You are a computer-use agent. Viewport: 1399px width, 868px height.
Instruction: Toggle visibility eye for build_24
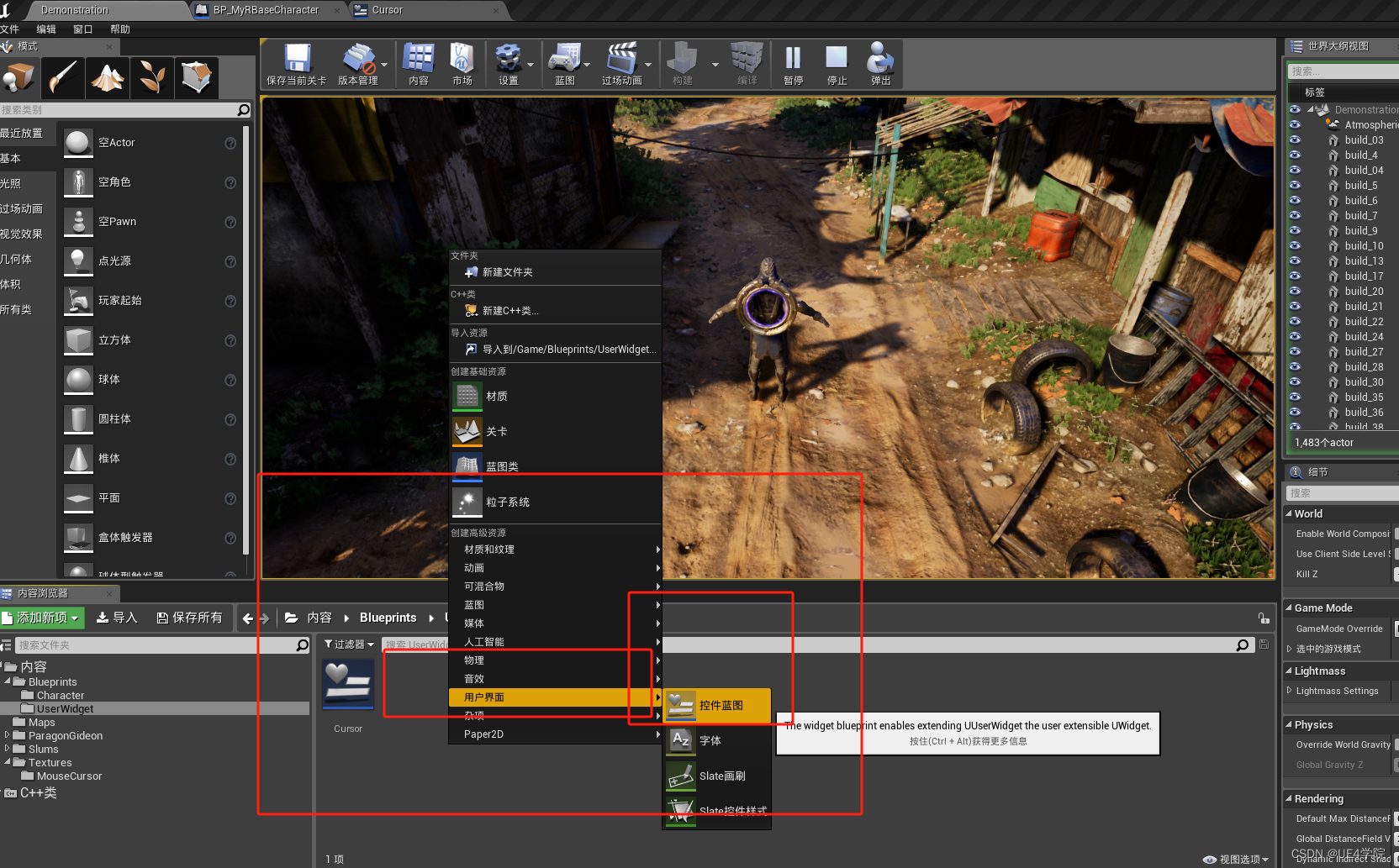pos(1295,337)
